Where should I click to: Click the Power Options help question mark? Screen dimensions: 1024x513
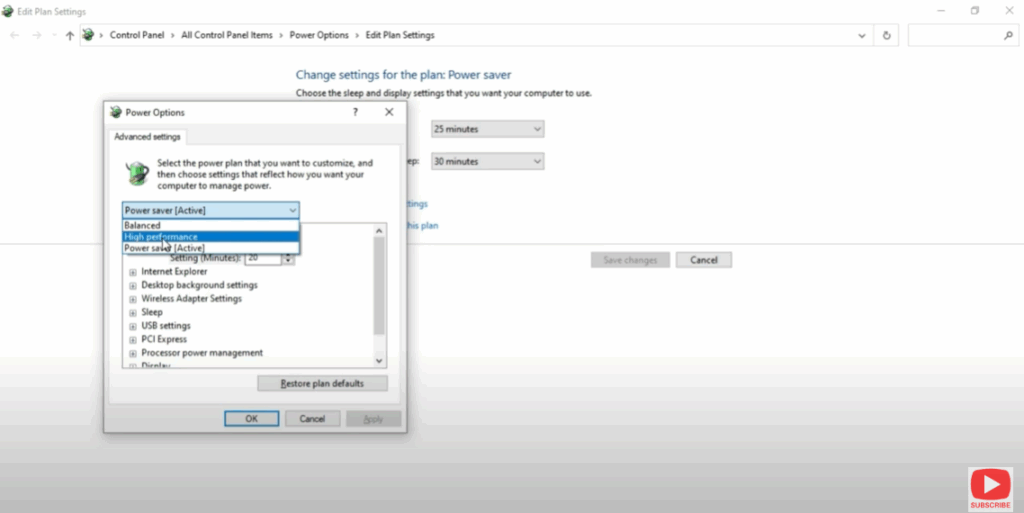355,113
